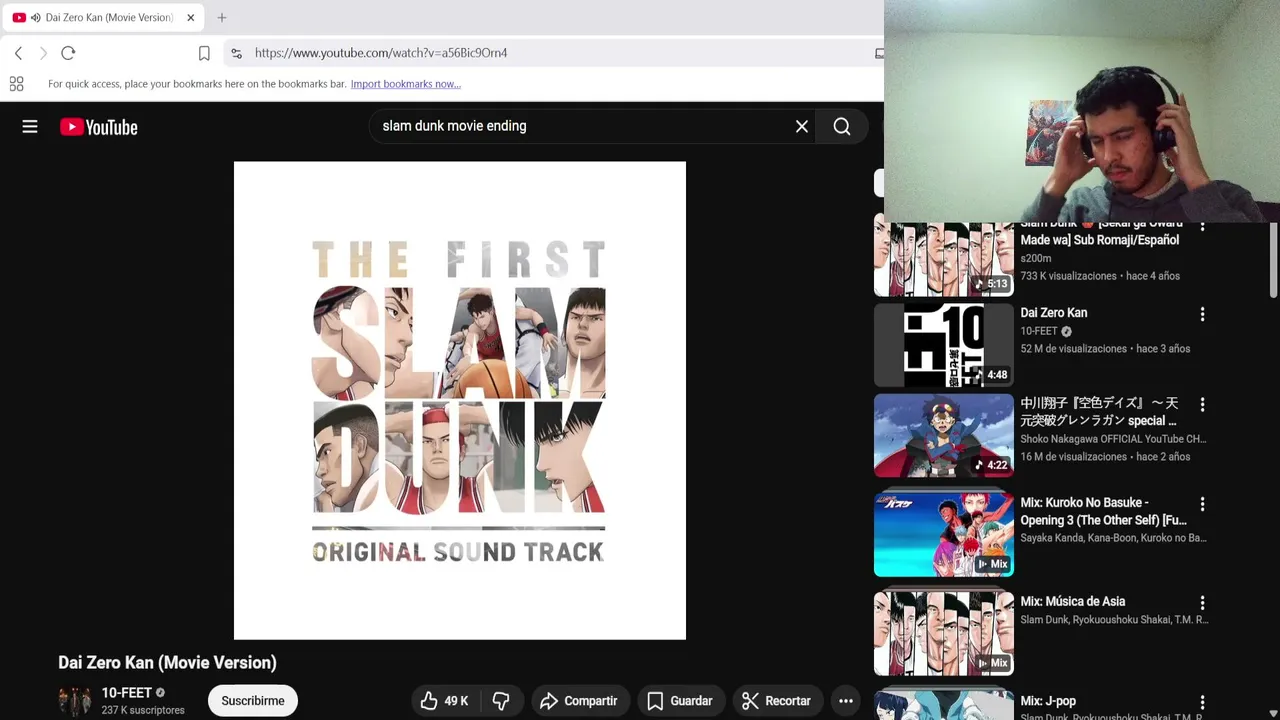This screenshot has height=720, width=1280.
Task: Run search with the magnifier button
Action: click(x=842, y=126)
